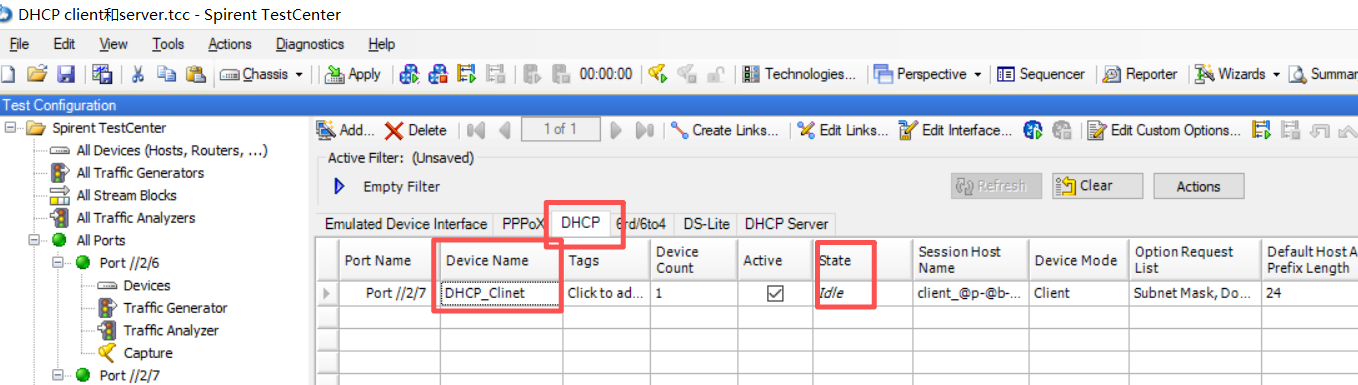Open the File menu
This screenshot has height=385, width=1358.
click(19, 44)
